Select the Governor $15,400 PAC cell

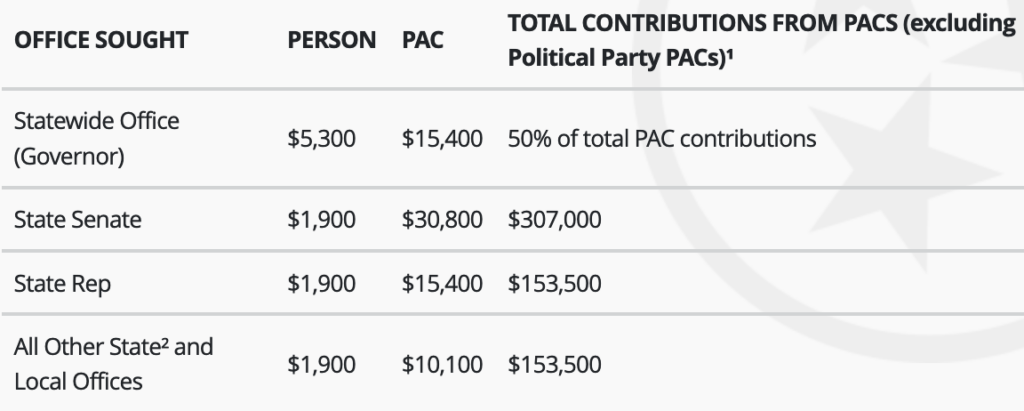442,139
